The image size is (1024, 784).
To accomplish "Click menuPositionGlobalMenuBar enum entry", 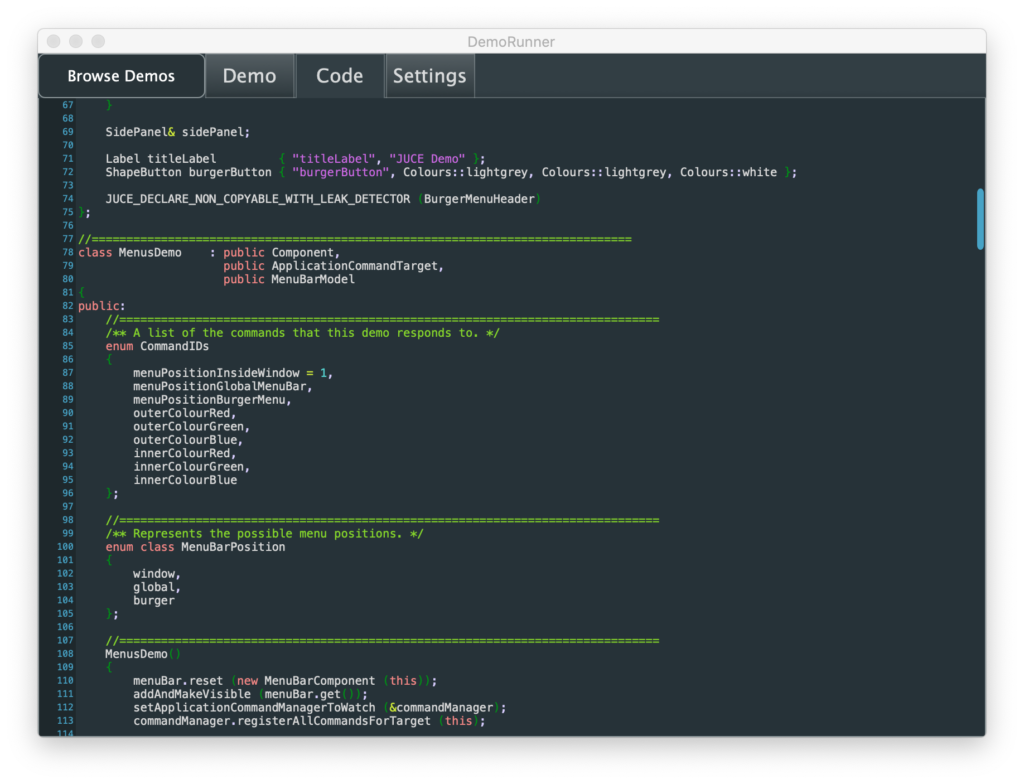I will 222,386.
